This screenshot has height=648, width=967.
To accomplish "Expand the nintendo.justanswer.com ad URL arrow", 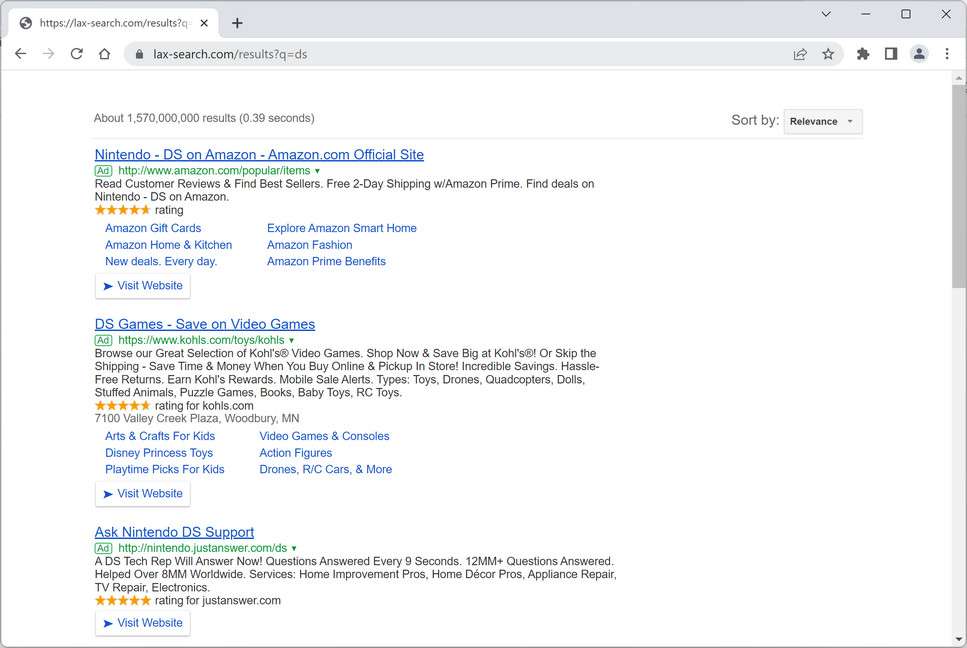I will click(294, 549).
